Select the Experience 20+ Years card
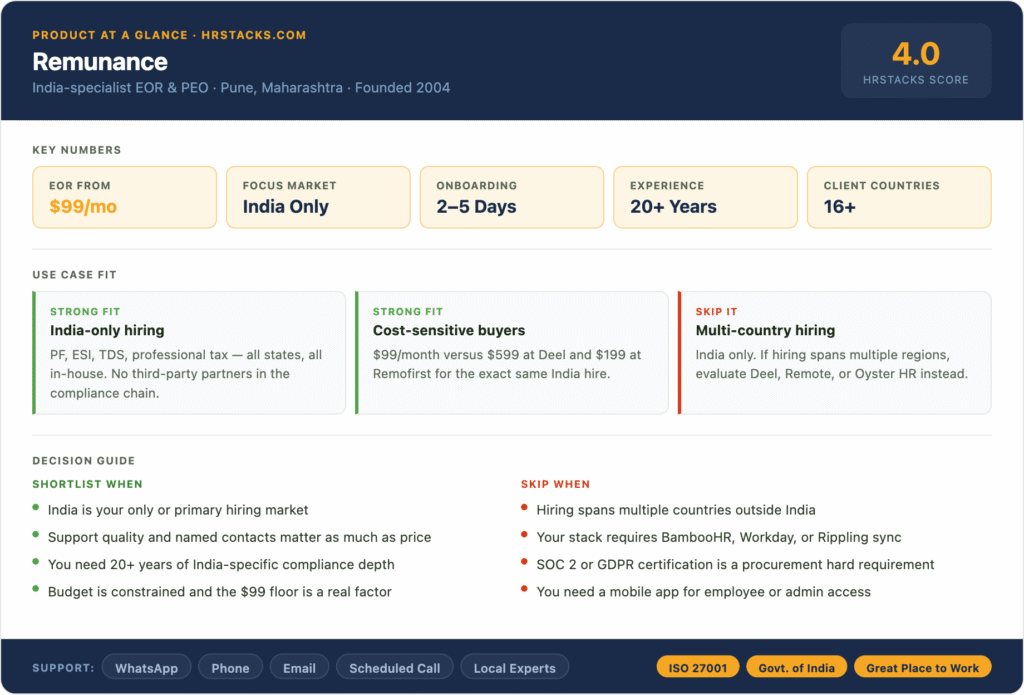The width and height of the screenshot is (1024, 695). tap(705, 197)
